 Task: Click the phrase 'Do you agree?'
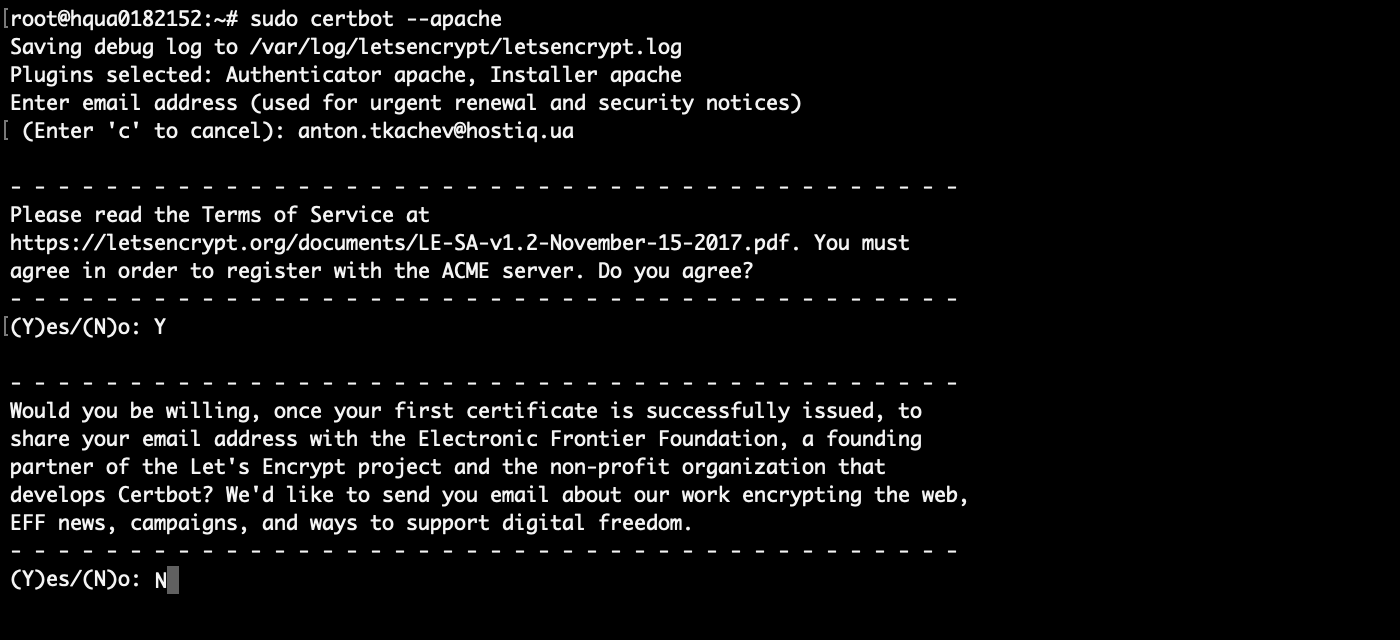[676, 271]
